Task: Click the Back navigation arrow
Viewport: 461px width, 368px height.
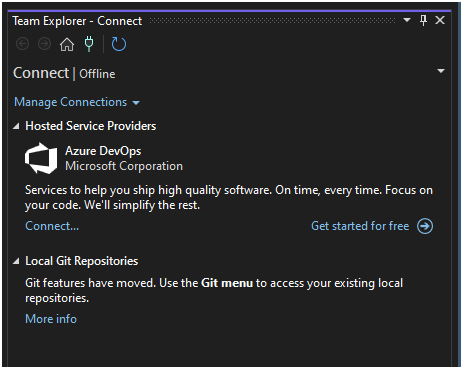Action: (23, 44)
